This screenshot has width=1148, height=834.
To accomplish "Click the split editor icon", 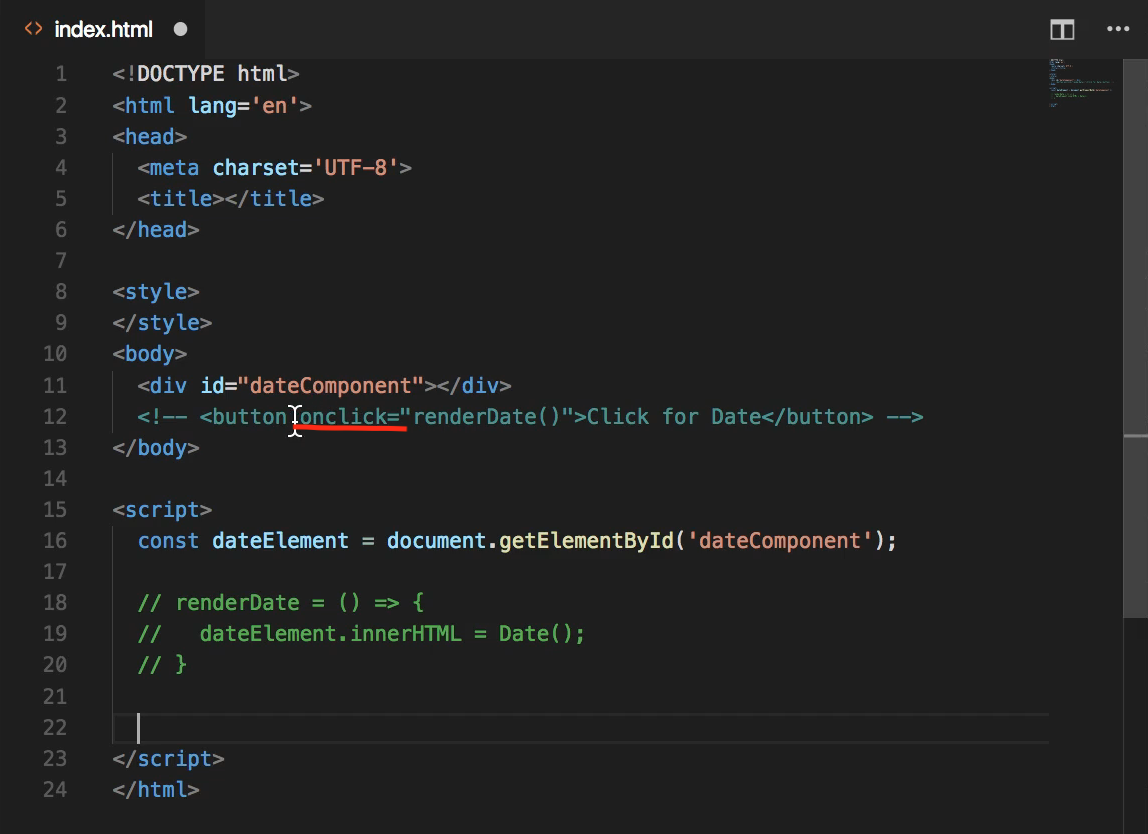I will click(x=1062, y=29).
